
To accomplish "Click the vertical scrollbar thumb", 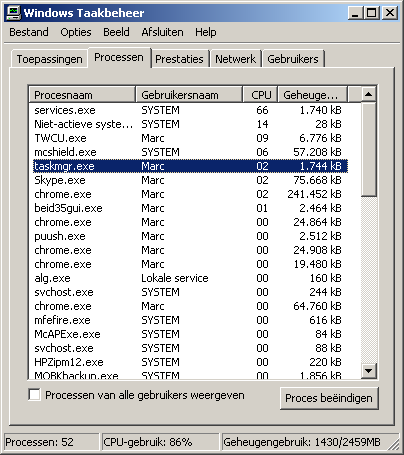I will coord(369,149).
